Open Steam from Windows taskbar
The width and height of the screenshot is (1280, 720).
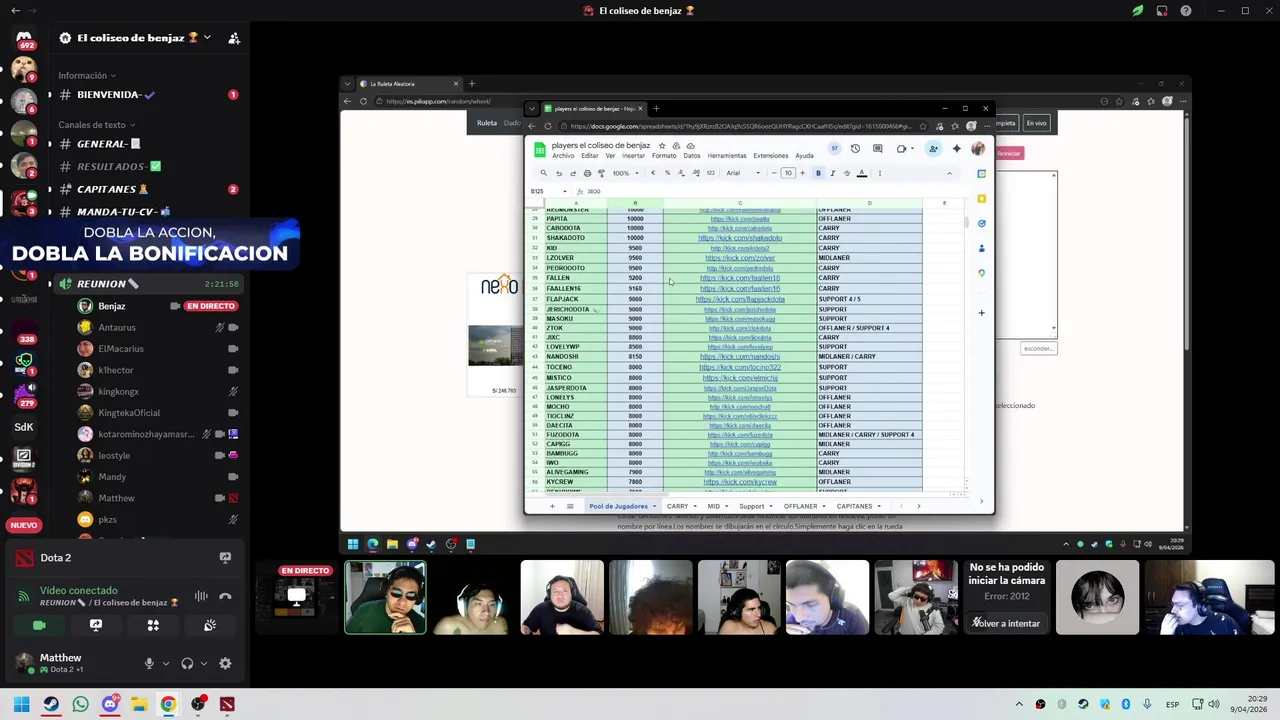coord(51,704)
